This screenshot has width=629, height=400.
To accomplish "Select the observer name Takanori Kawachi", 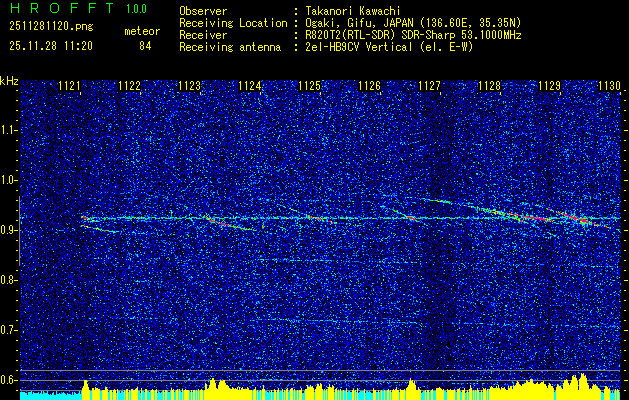I will (x=352, y=11).
